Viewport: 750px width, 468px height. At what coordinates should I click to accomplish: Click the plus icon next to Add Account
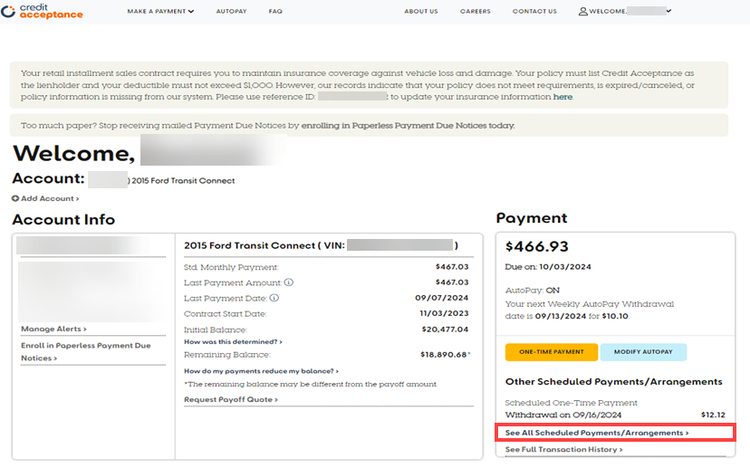16,199
